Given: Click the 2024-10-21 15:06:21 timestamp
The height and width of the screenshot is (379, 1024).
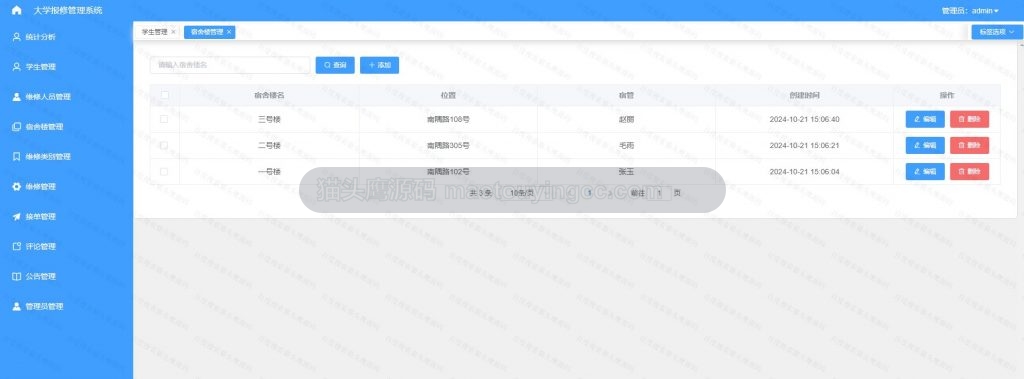Looking at the screenshot, I should pyautogui.click(x=804, y=145).
